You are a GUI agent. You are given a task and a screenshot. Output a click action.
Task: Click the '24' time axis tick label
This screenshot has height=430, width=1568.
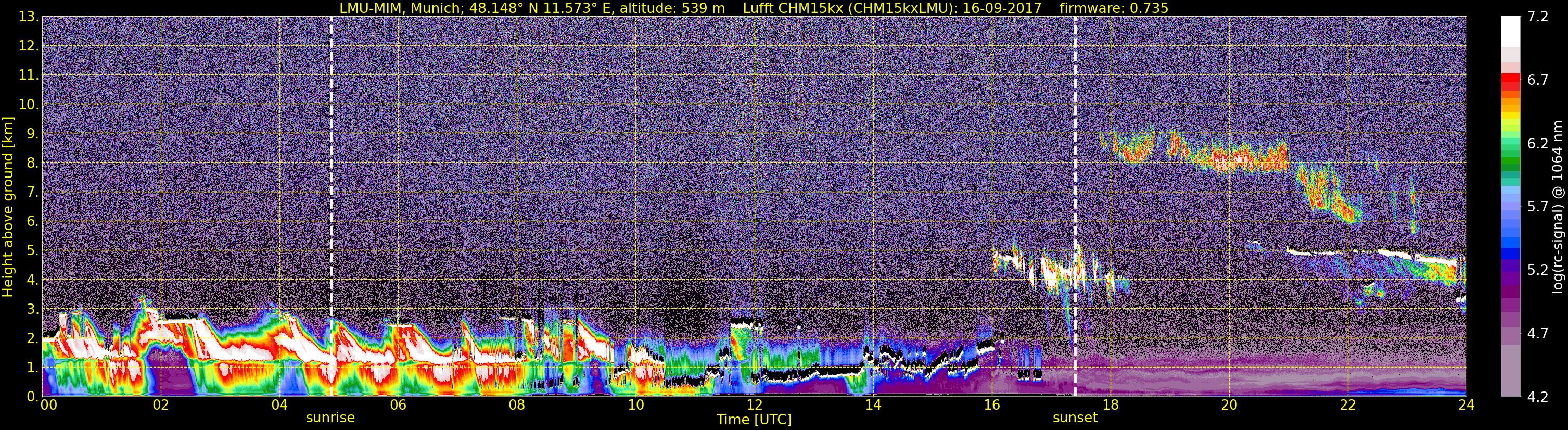coord(1467,406)
